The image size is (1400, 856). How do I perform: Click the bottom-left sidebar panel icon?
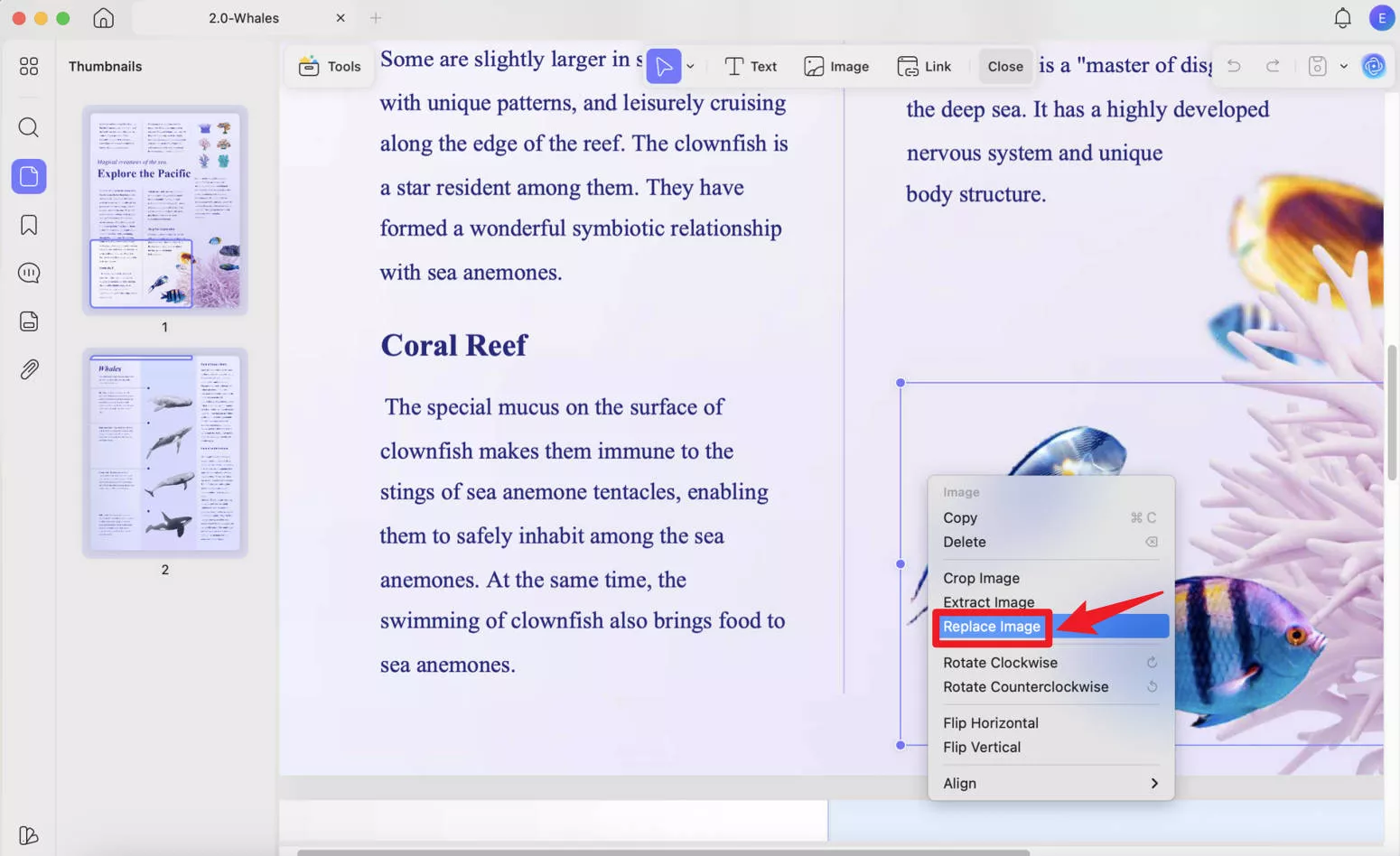29,836
